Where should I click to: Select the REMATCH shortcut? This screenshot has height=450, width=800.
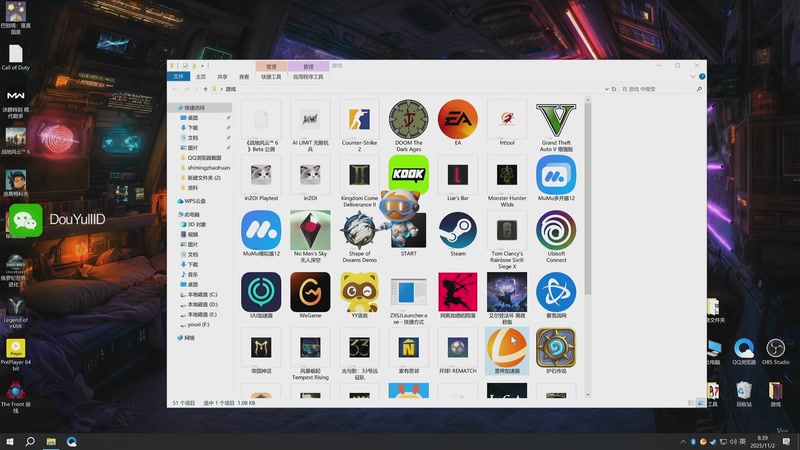click(458, 350)
